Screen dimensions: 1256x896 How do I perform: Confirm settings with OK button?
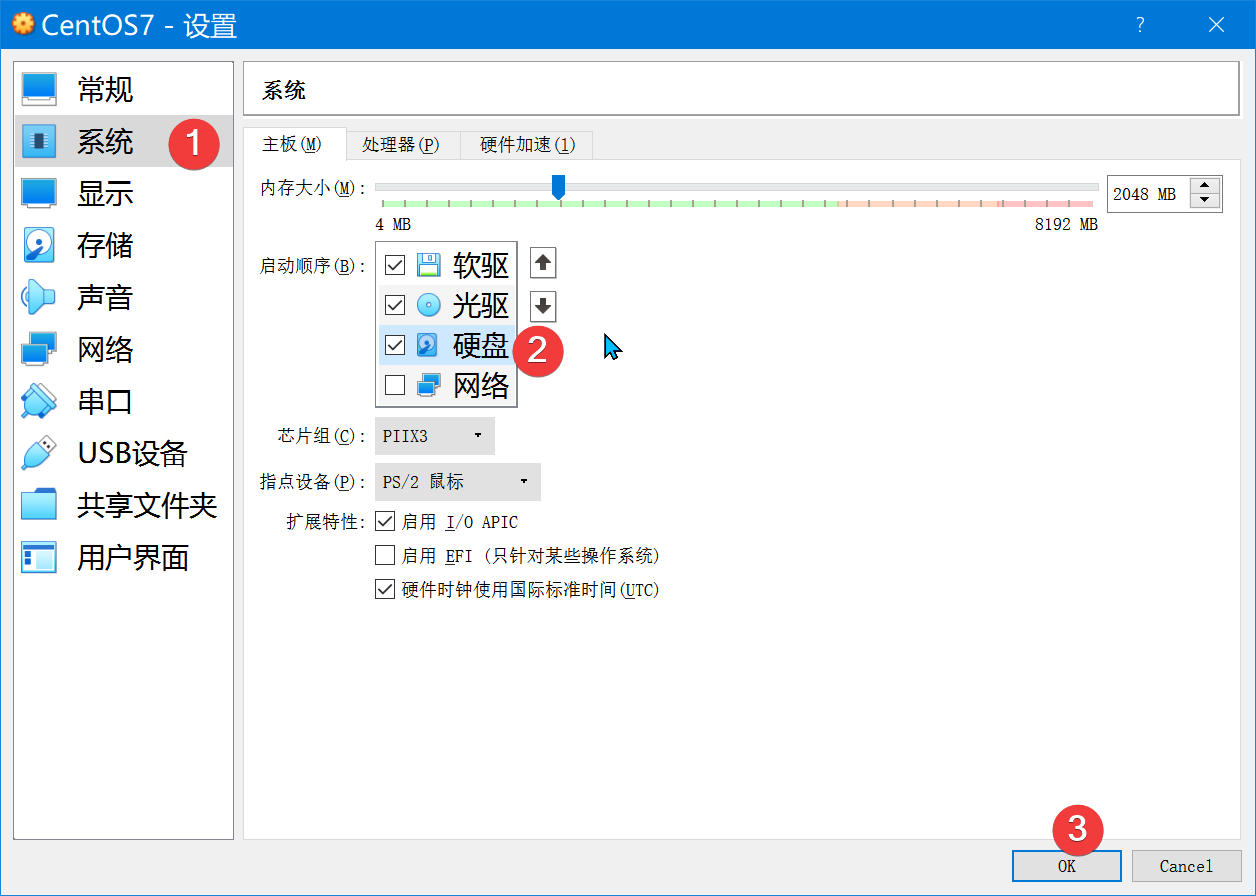pos(1067,866)
